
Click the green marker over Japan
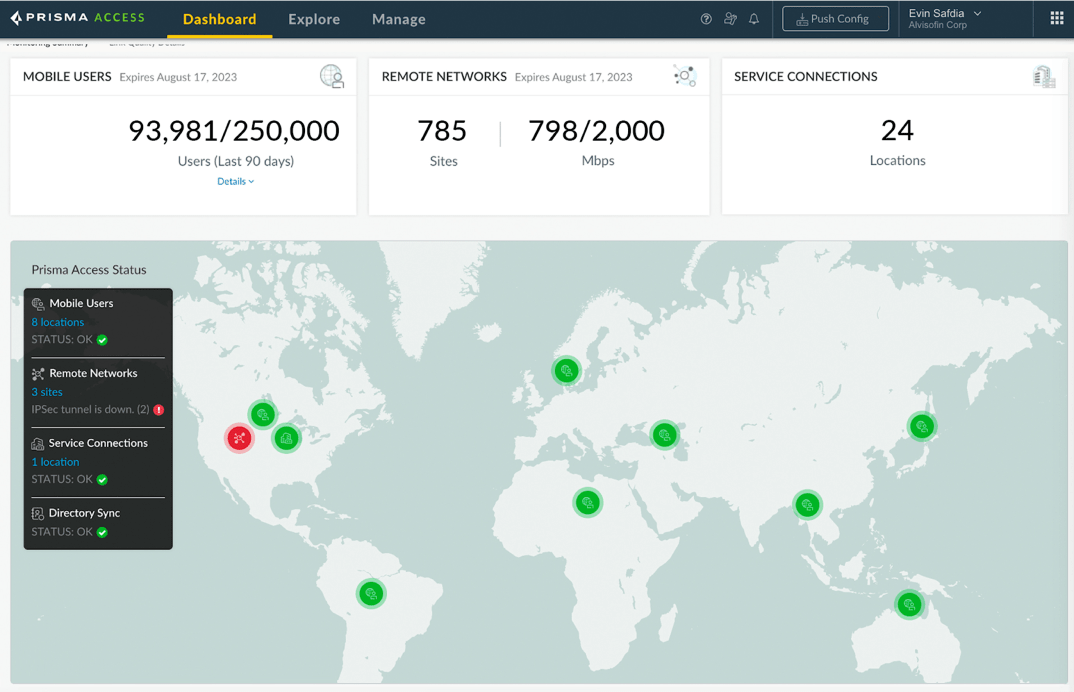click(x=921, y=427)
